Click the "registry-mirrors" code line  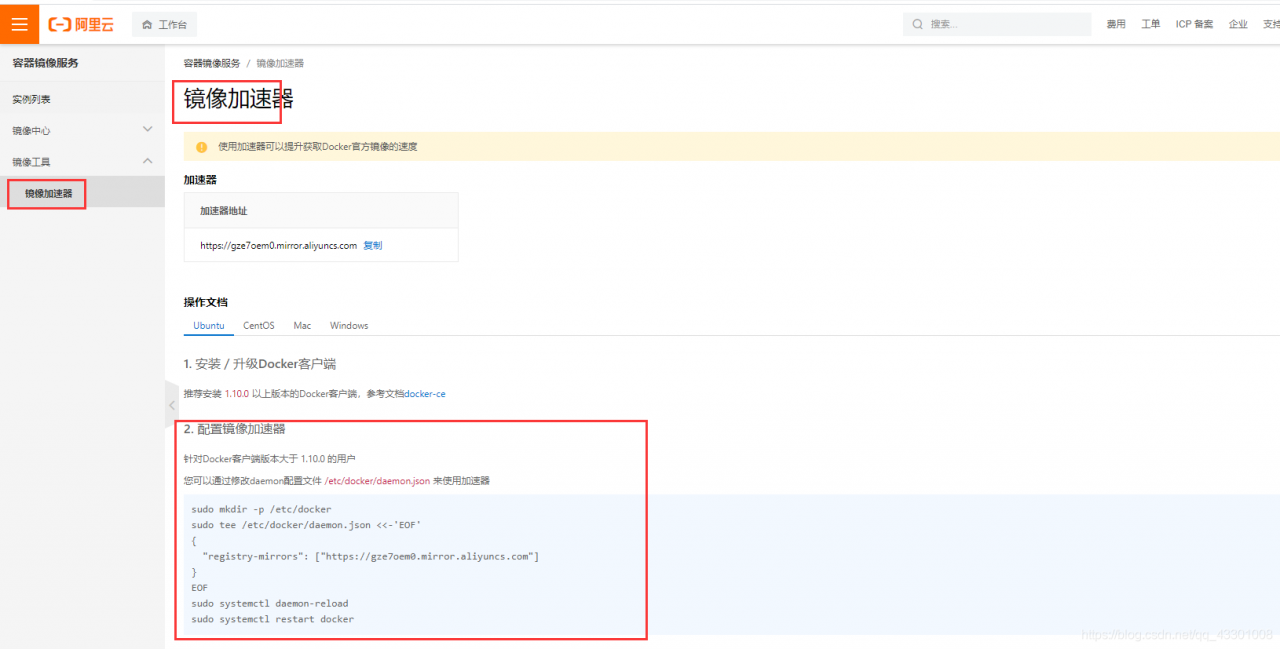pyautogui.click(x=371, y=556)
